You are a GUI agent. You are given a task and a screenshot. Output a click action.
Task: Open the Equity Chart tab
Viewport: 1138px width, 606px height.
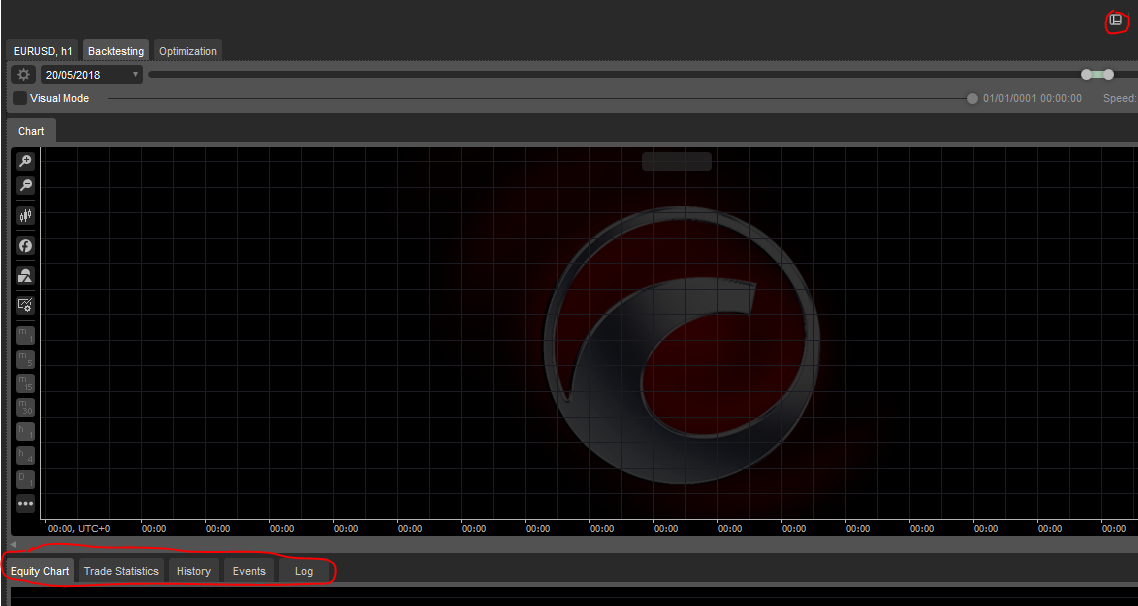coord(40,571)
